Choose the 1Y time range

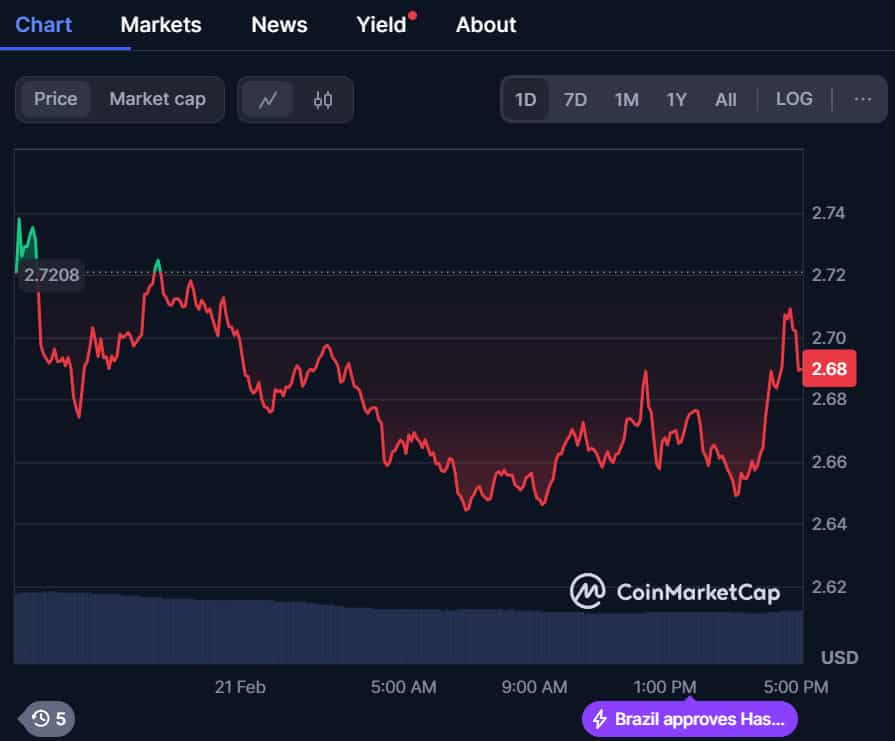(677, 99)
